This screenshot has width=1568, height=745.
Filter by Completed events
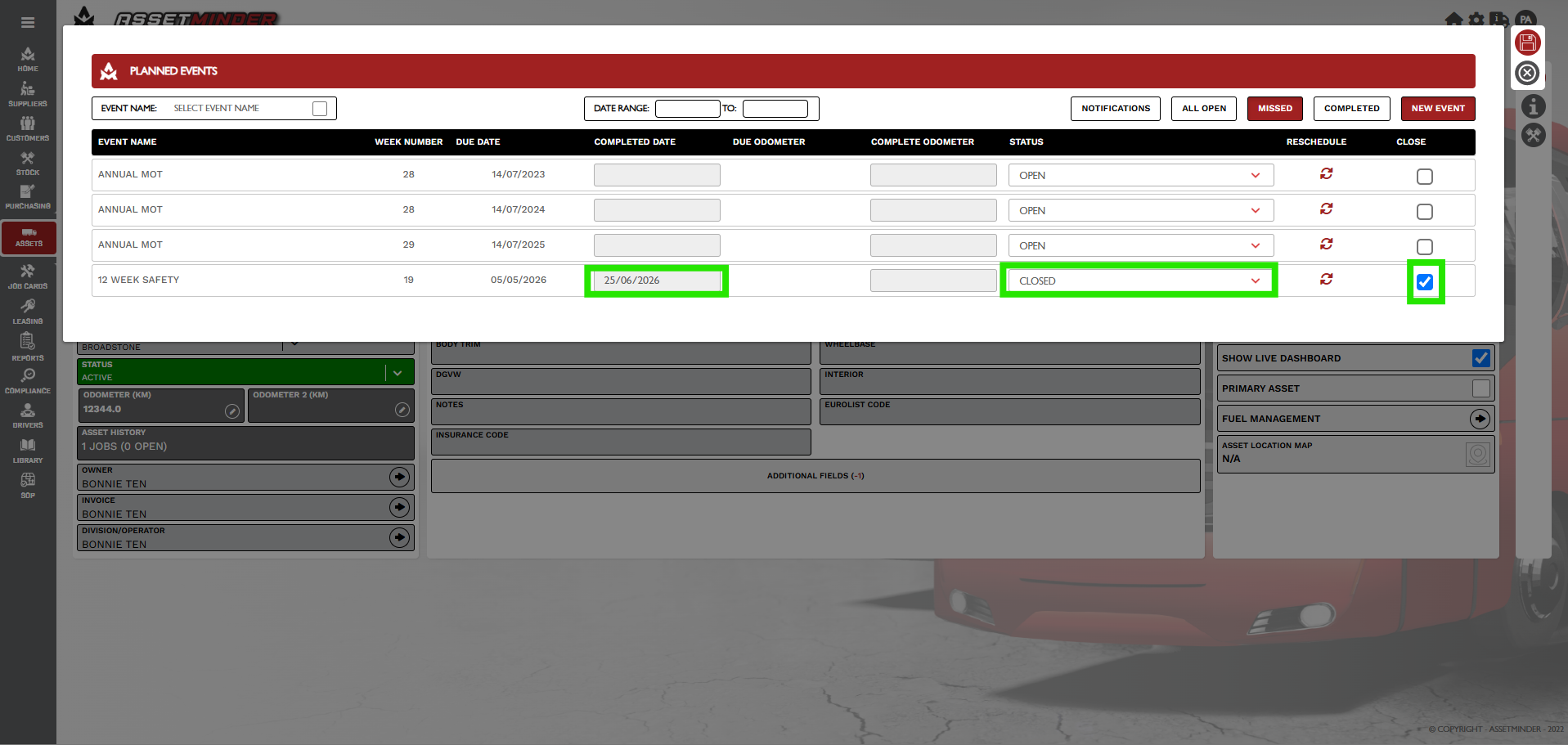pos(1351,108)
